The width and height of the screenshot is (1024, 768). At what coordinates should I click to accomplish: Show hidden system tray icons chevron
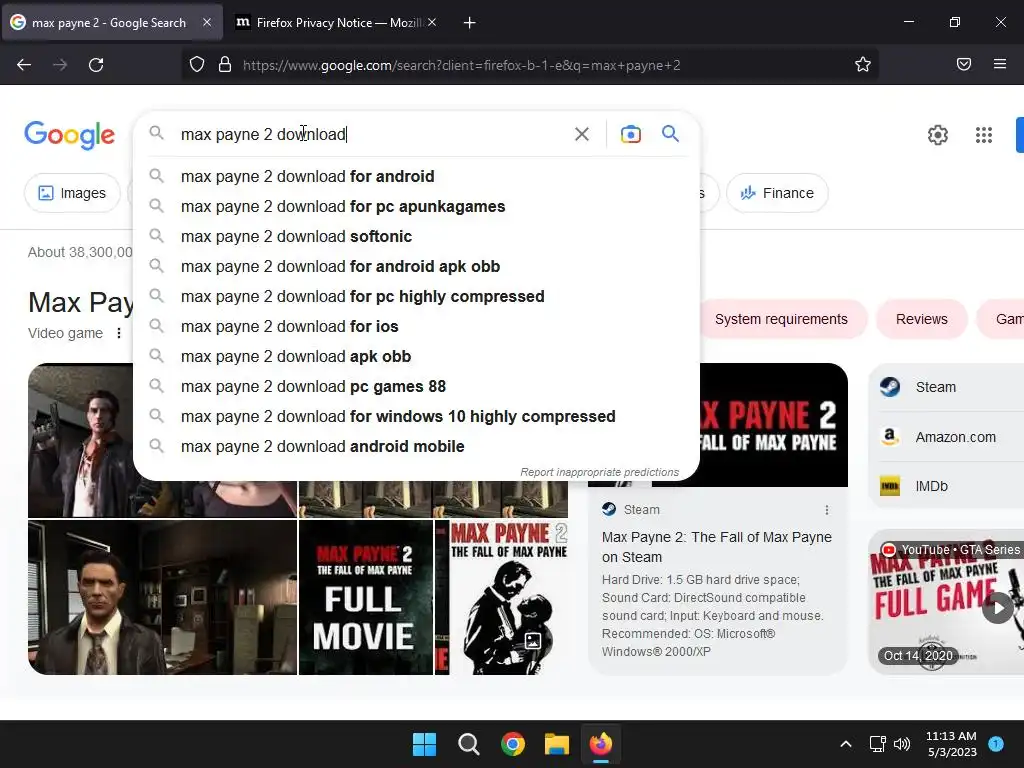(846, 744)
